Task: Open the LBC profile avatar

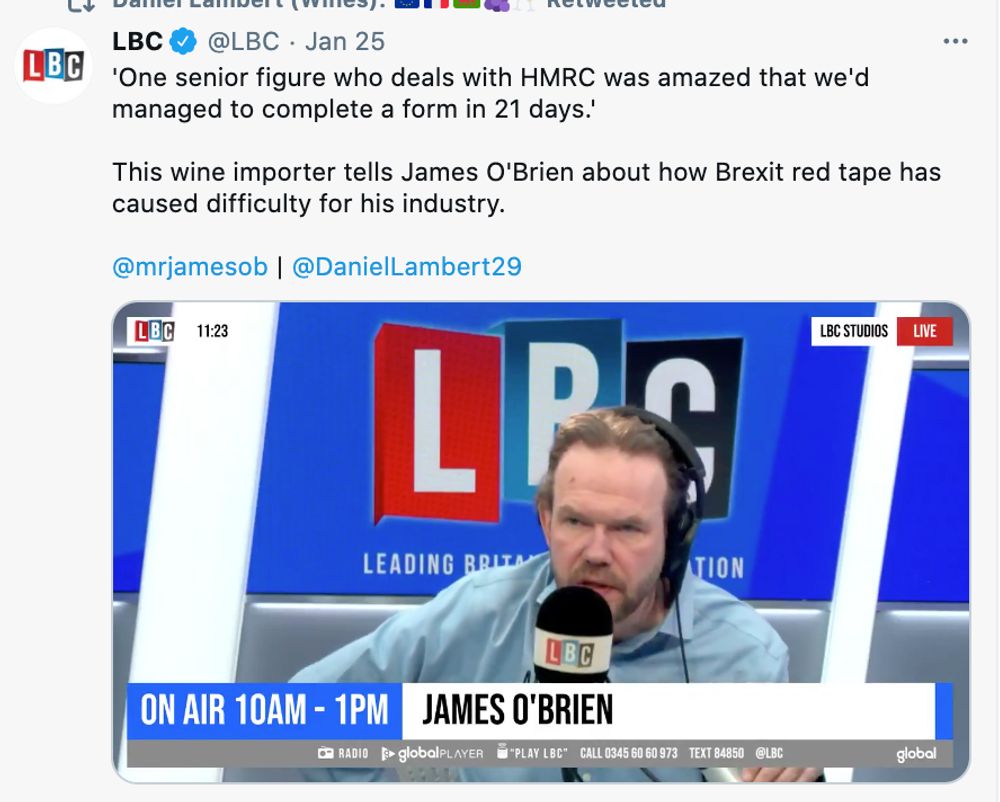Action: [54, 66]
